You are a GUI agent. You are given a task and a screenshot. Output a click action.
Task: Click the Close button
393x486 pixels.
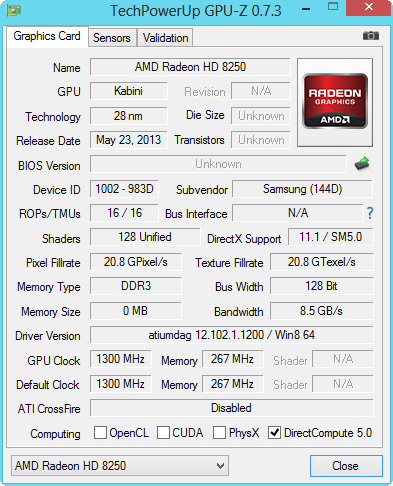[x=346, y=466]
